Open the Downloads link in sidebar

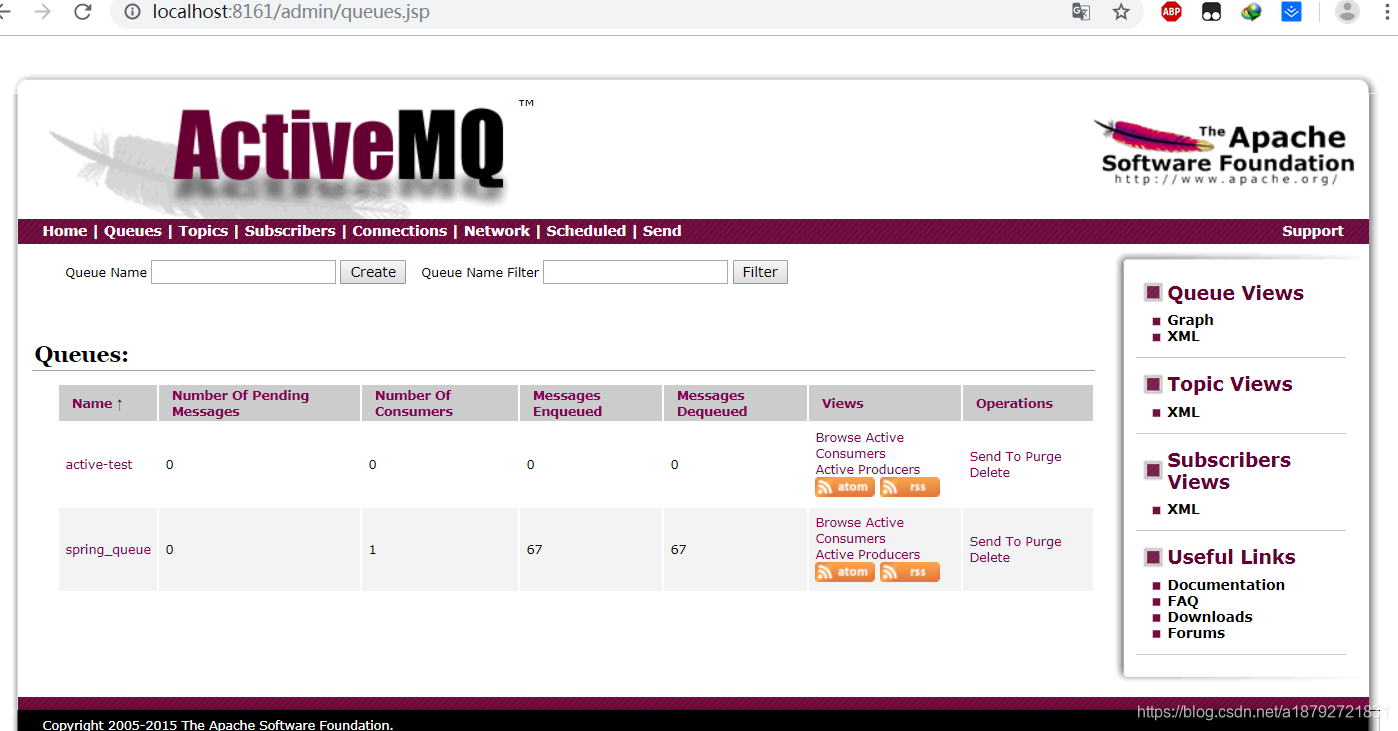(1210, 617)
